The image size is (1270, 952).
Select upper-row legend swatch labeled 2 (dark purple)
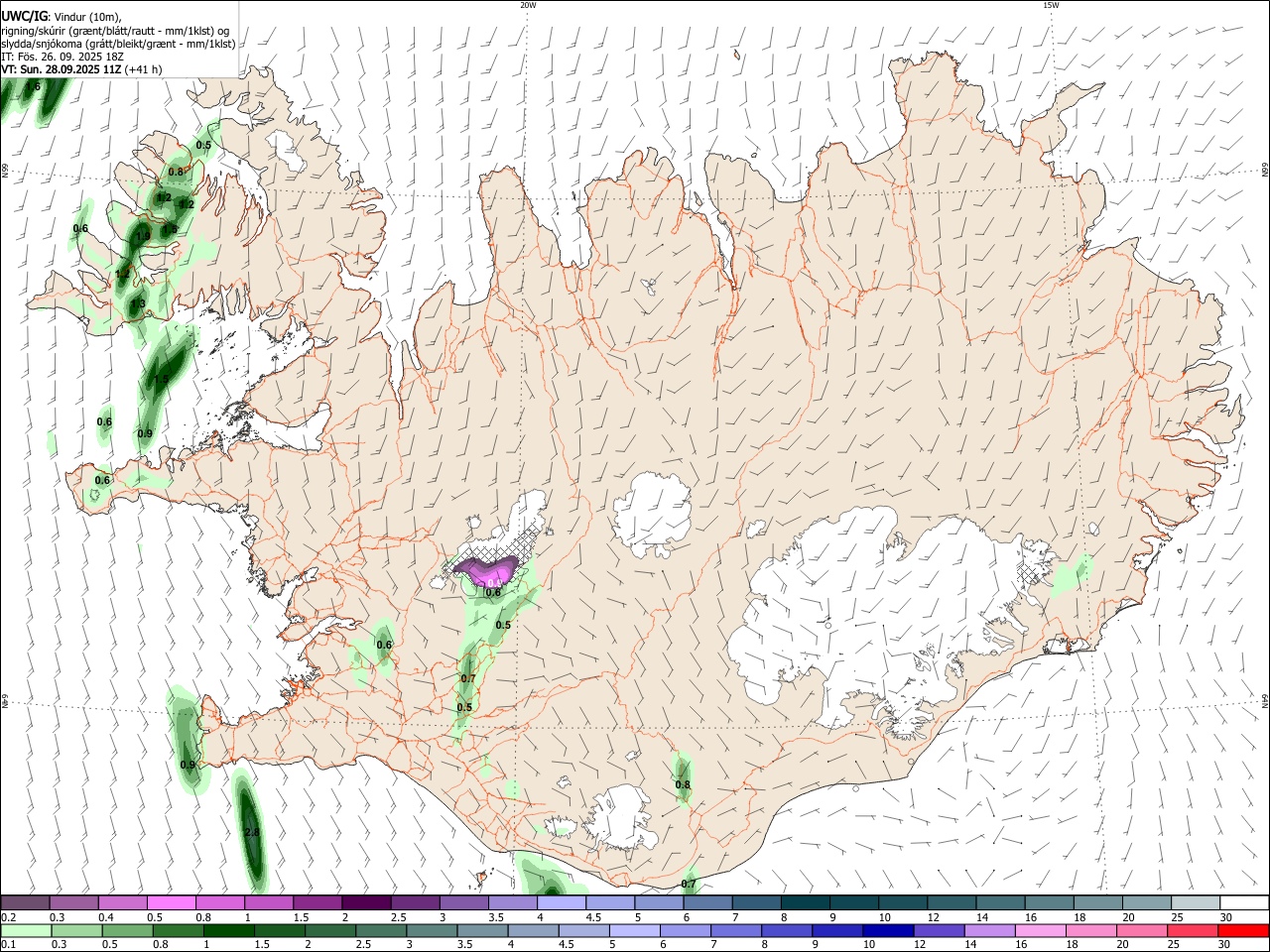click(366, 902)
